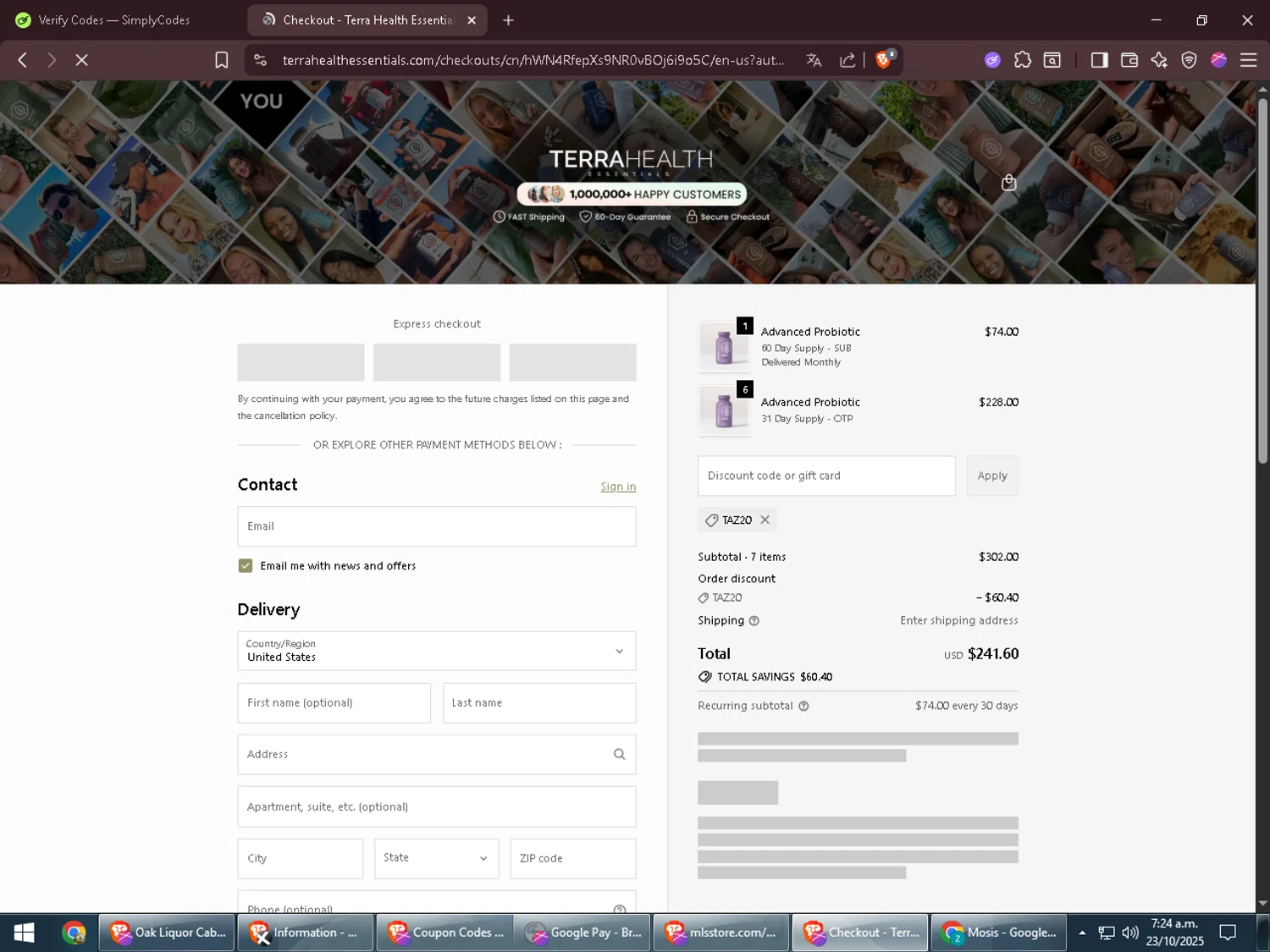Switch to mlsstore.com taskbar window

[721, 933]
